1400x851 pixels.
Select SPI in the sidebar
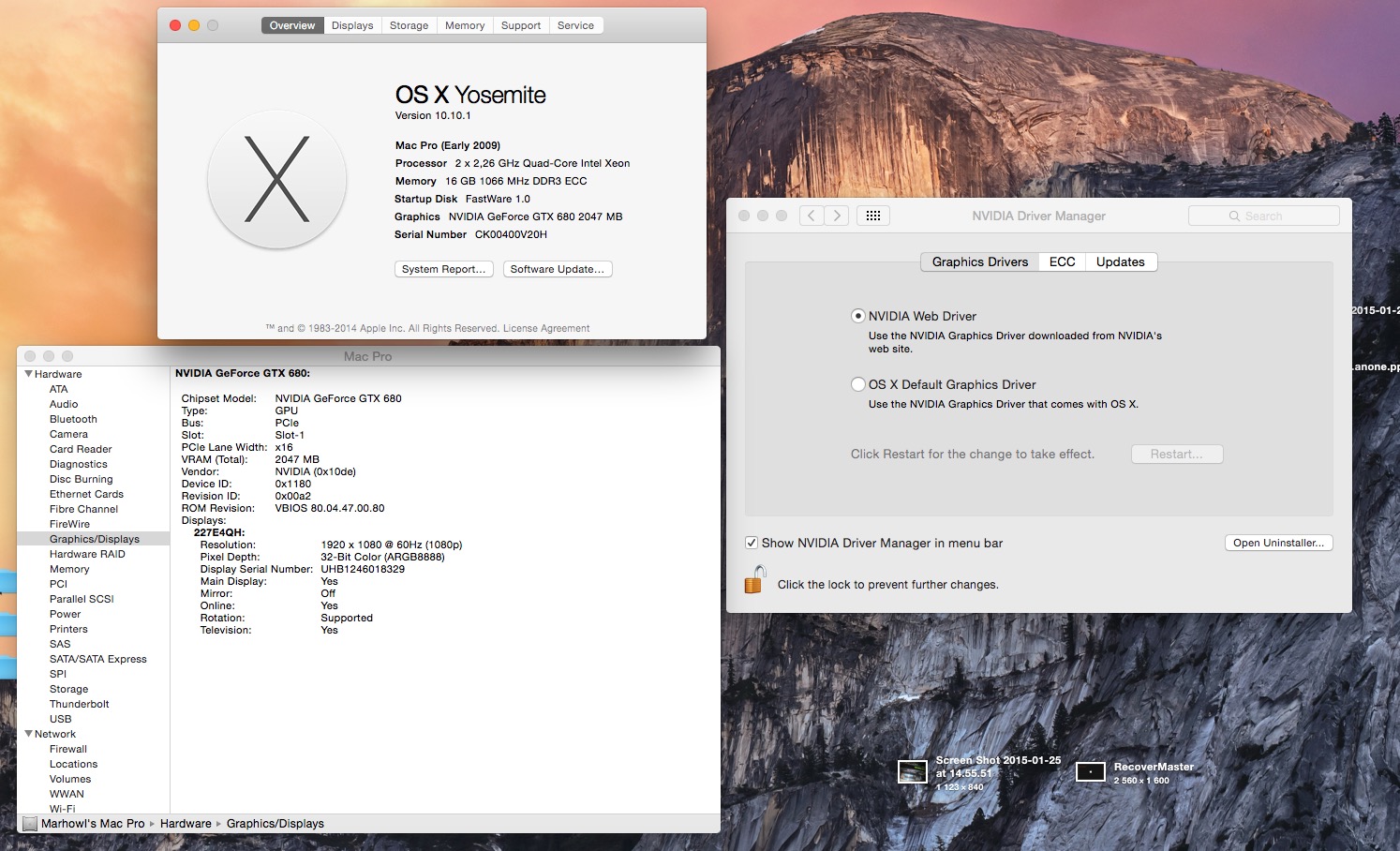click(58, 674)
